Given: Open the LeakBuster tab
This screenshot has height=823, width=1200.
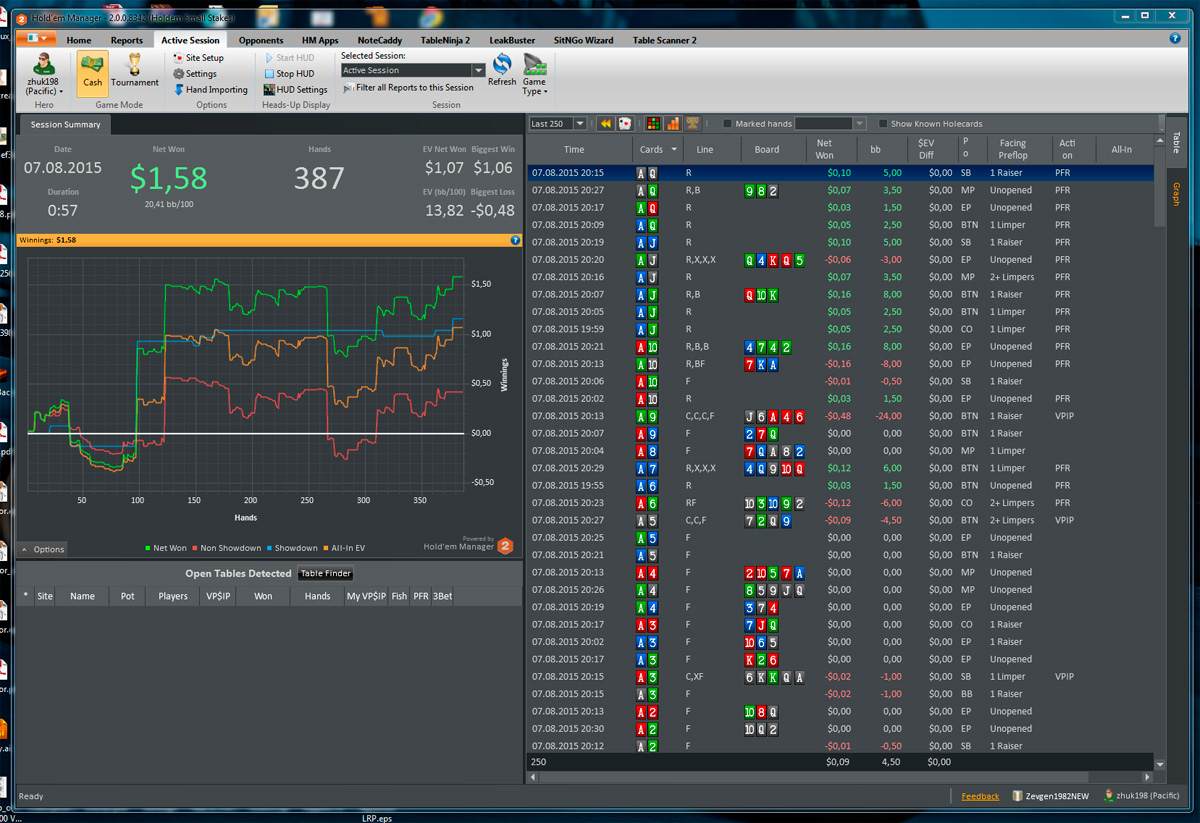Looking at the screenshot, I should (513, 40).
